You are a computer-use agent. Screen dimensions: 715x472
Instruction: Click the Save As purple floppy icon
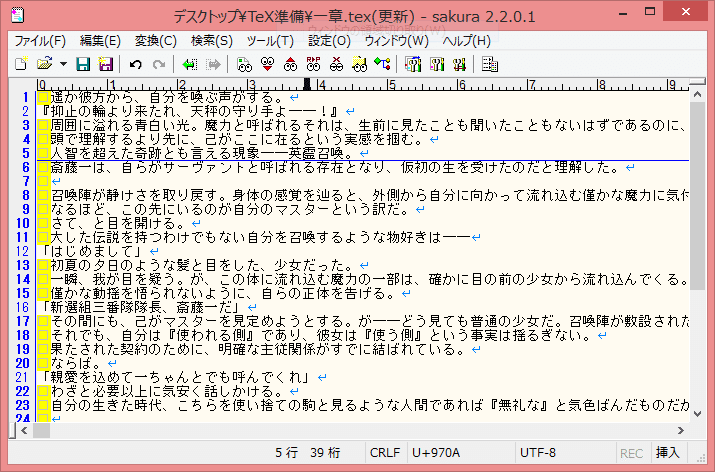click(106, 64)
